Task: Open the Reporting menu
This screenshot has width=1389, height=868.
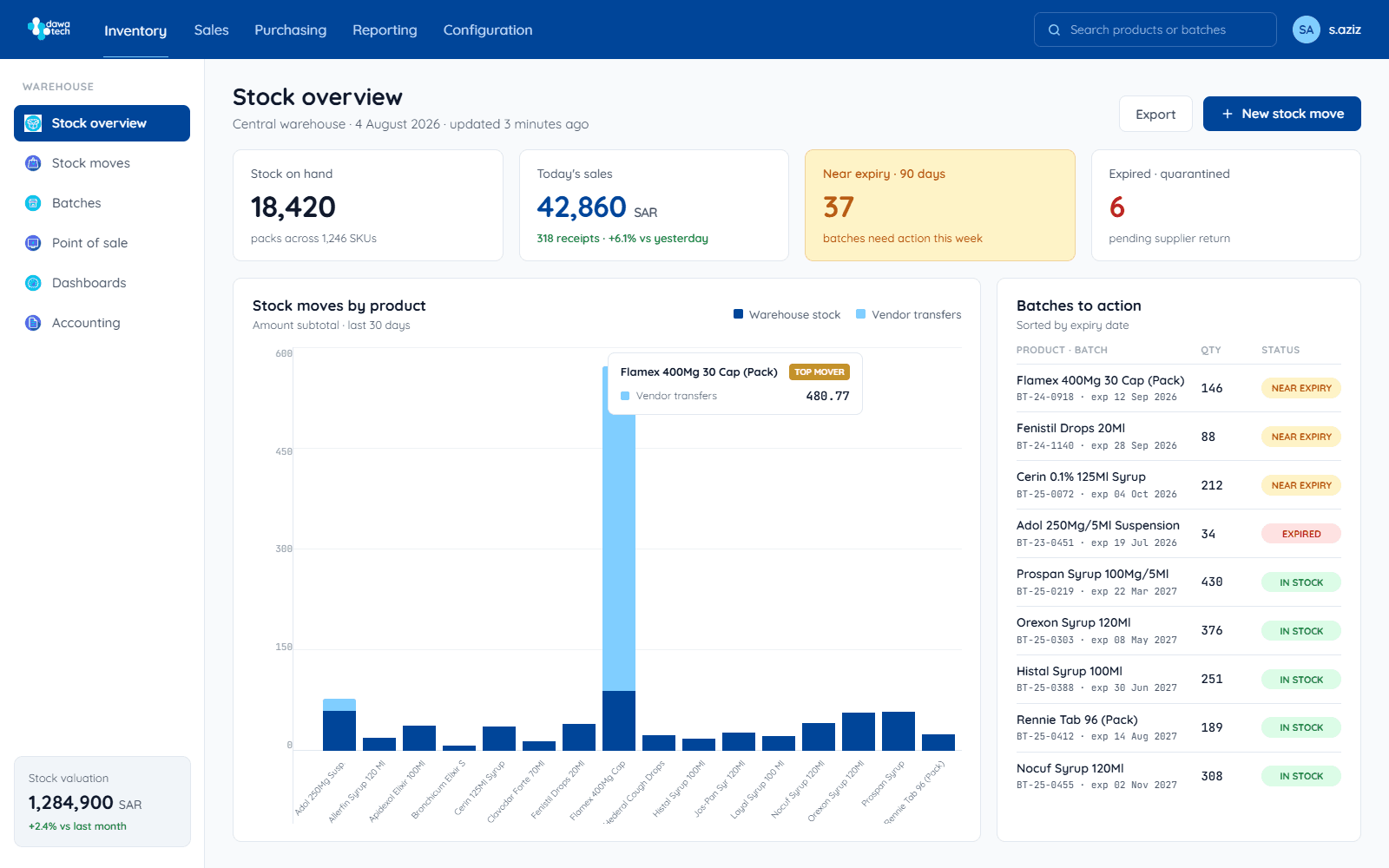Action: (385, 30)
